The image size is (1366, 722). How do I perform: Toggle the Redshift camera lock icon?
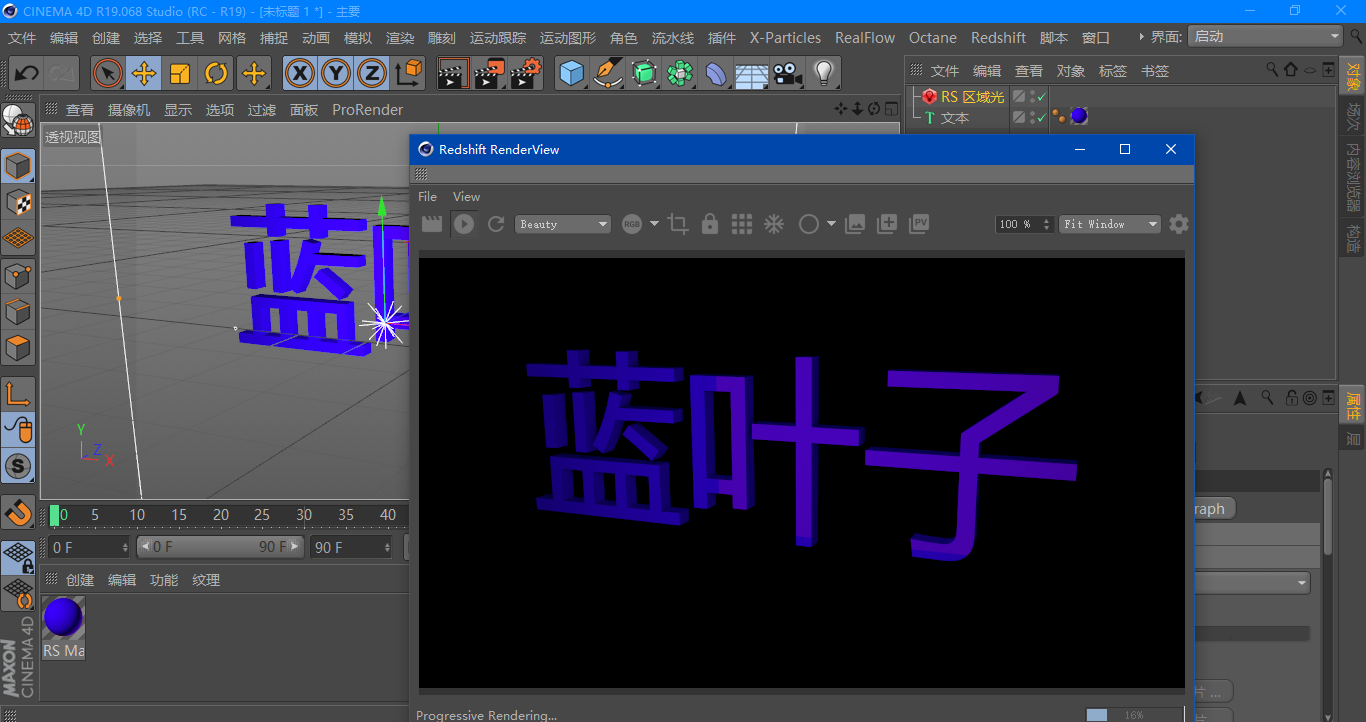pyautogui.click(x=710, y=224)
